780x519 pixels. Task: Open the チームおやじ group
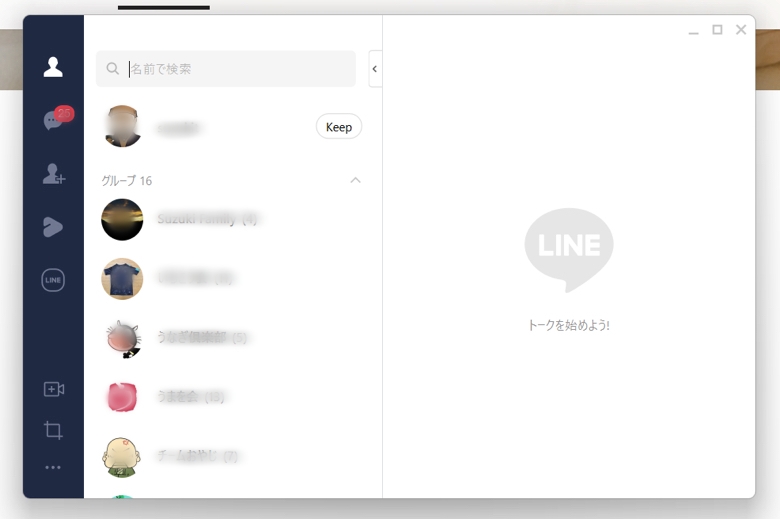click(233, 456)
